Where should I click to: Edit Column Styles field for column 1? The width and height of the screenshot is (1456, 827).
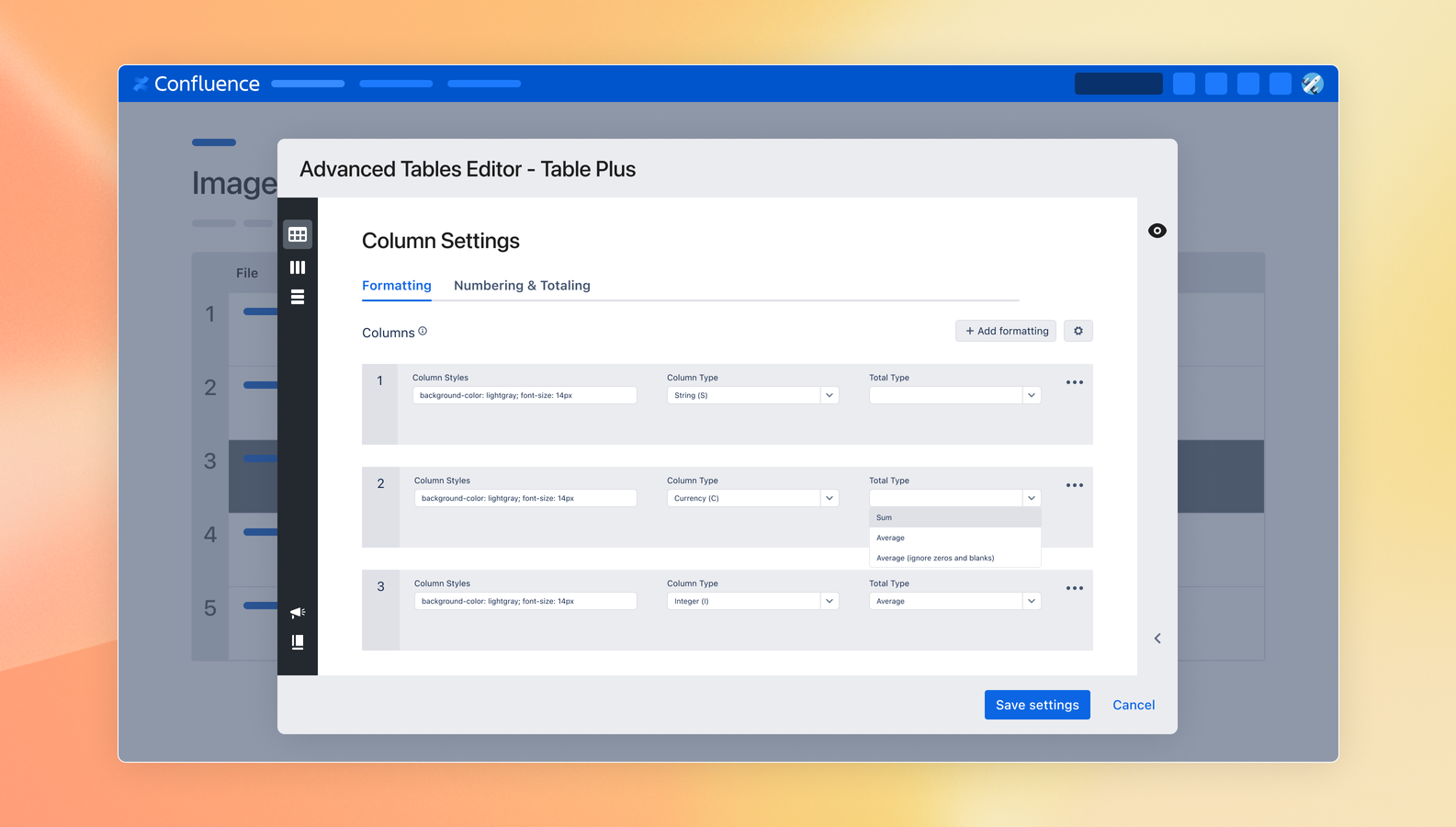click(525, 395)
